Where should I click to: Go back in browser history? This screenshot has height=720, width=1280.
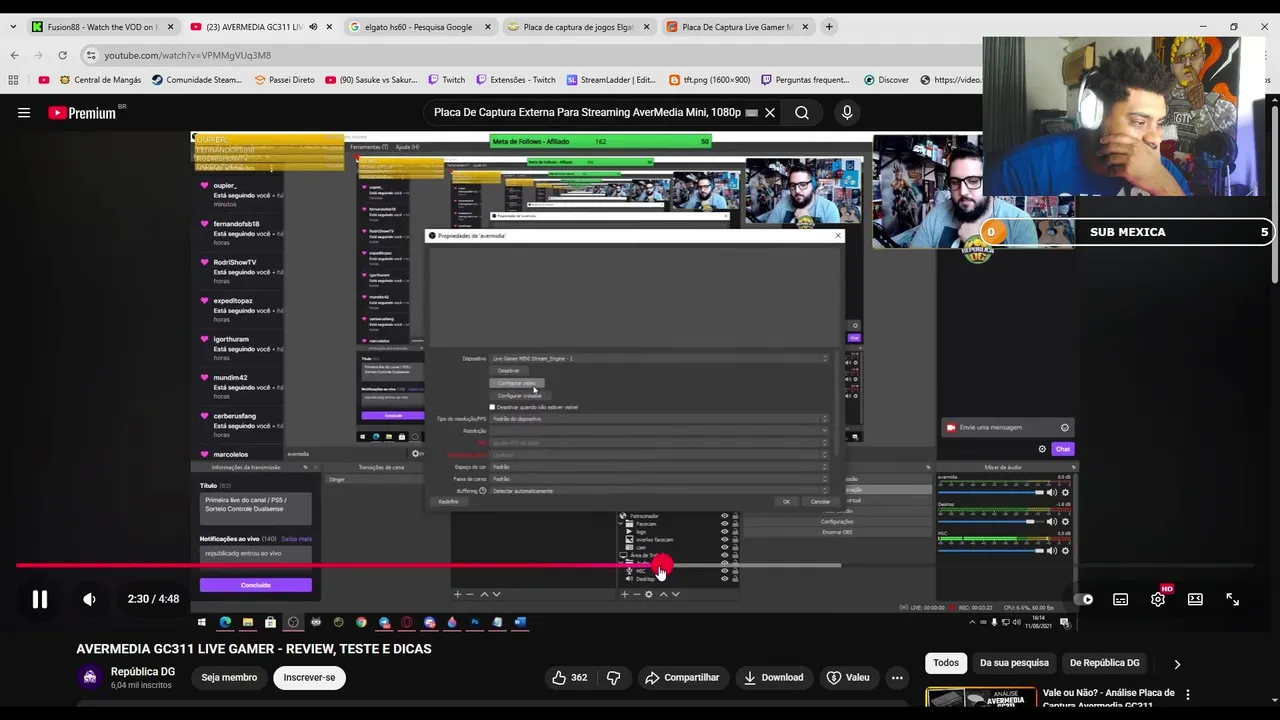point(14,55)
